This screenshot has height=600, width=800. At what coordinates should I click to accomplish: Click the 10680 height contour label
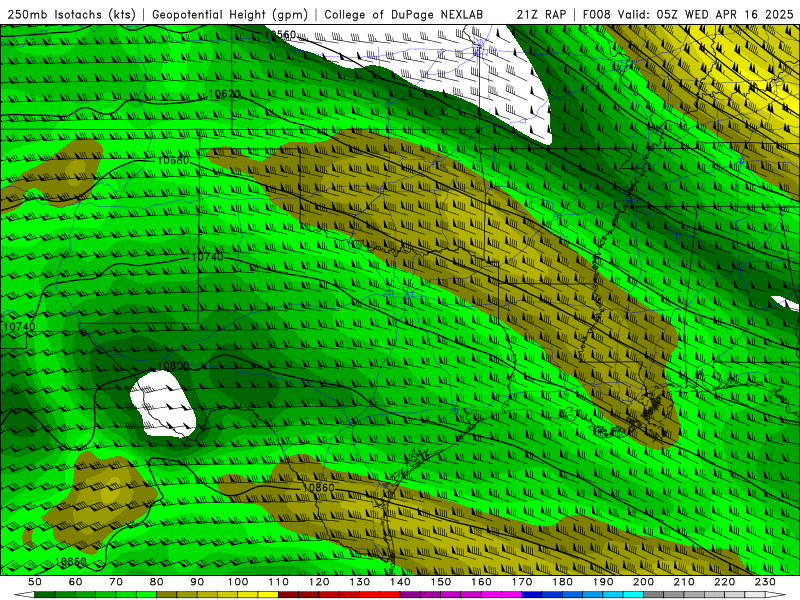173,160
